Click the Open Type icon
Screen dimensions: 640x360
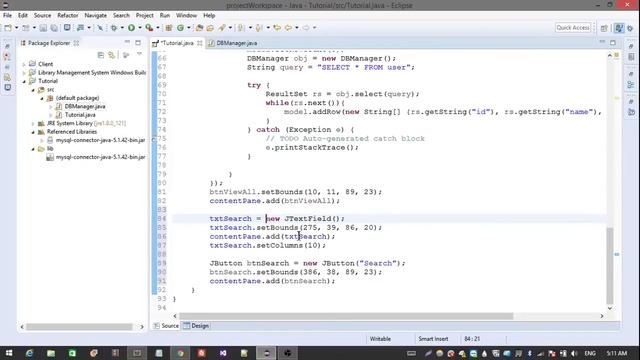coord(199,28)
